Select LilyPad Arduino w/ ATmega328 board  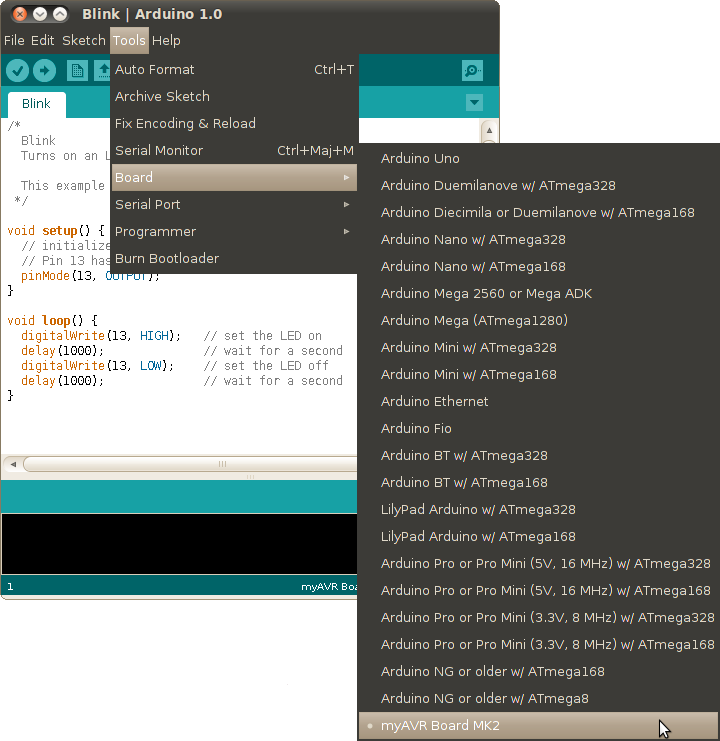(x=539, y=509)
